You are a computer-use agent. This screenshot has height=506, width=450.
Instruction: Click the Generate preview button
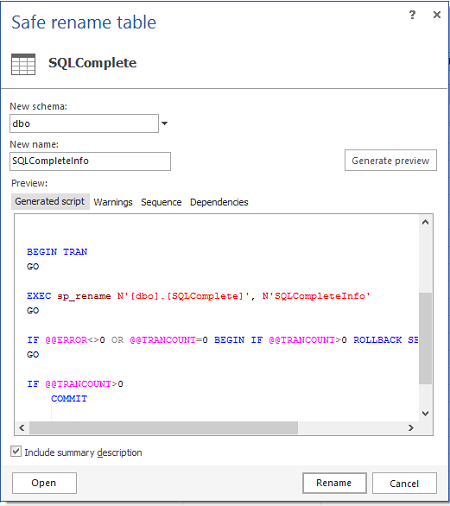point(390,160)
